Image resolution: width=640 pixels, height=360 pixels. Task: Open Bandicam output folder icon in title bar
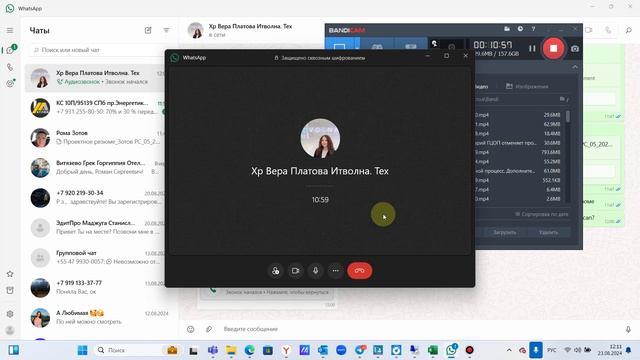click(507, 29)
